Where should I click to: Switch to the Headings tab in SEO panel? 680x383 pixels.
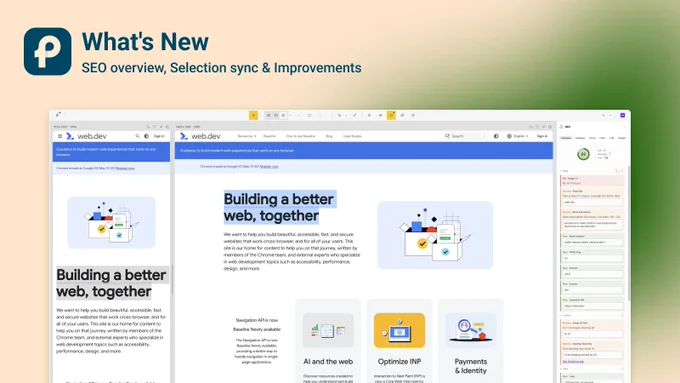coord(580,138)
